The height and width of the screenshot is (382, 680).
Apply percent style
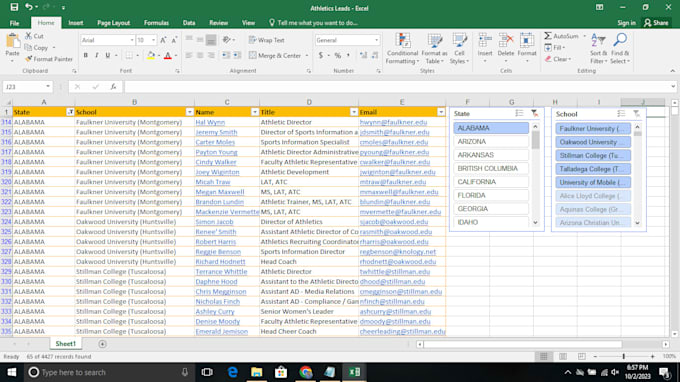(337, 56)
